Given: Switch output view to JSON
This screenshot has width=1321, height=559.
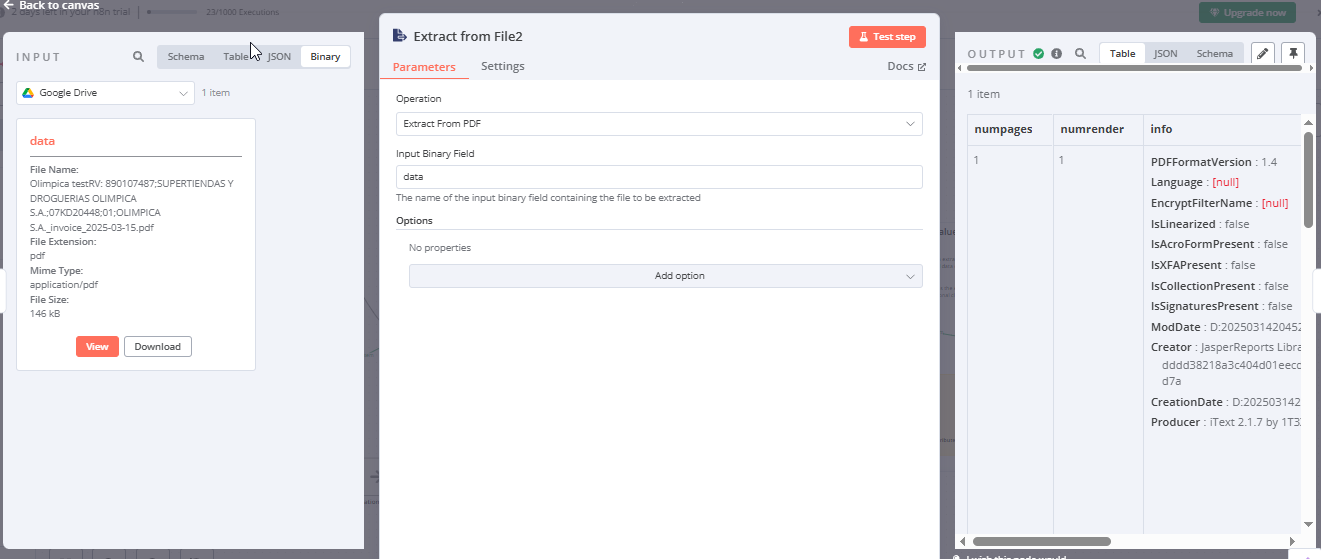Looking at the screenshot, I should point(1165,54).
